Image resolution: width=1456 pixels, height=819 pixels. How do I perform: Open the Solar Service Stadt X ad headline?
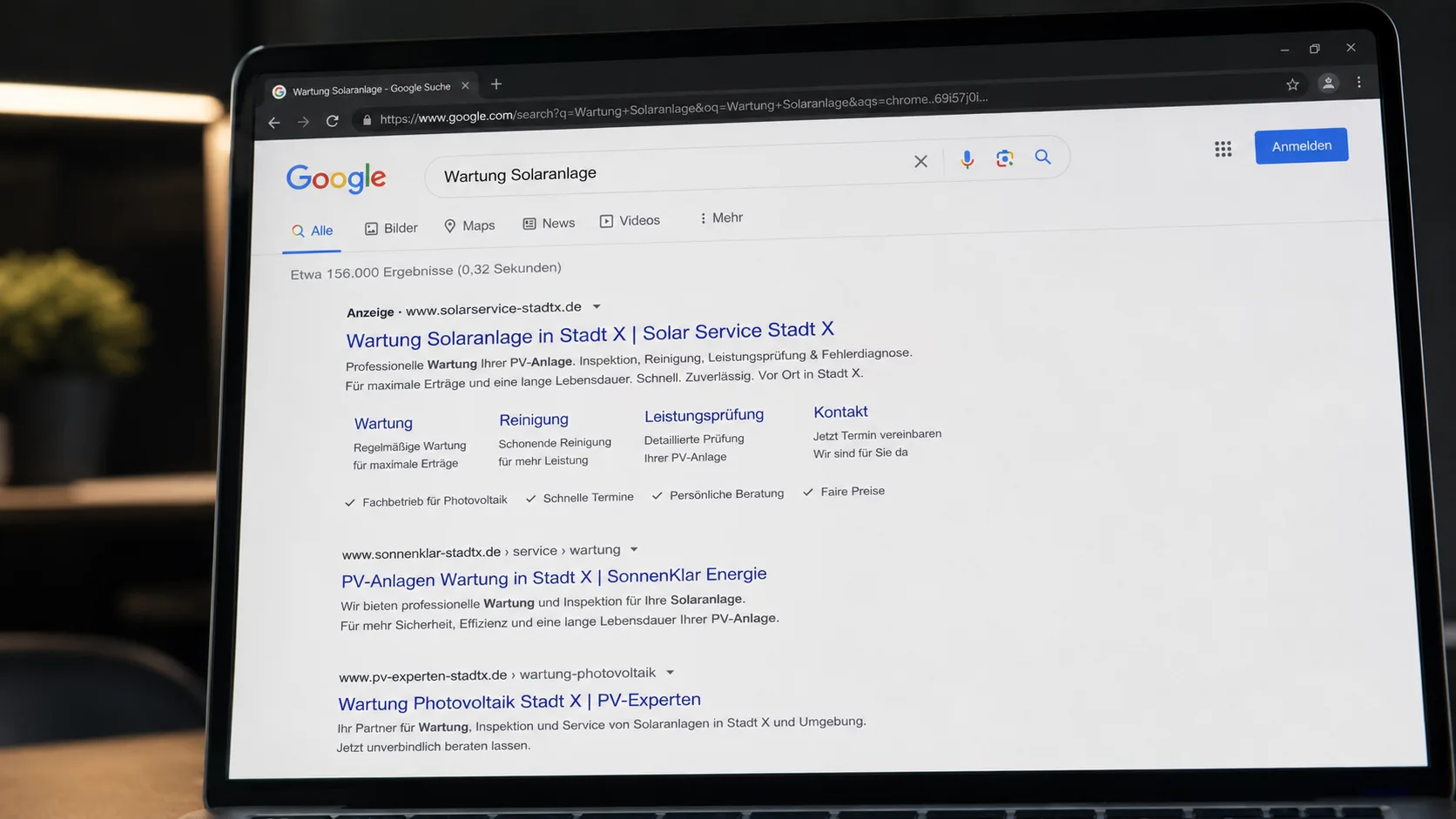tap(590, 333)
